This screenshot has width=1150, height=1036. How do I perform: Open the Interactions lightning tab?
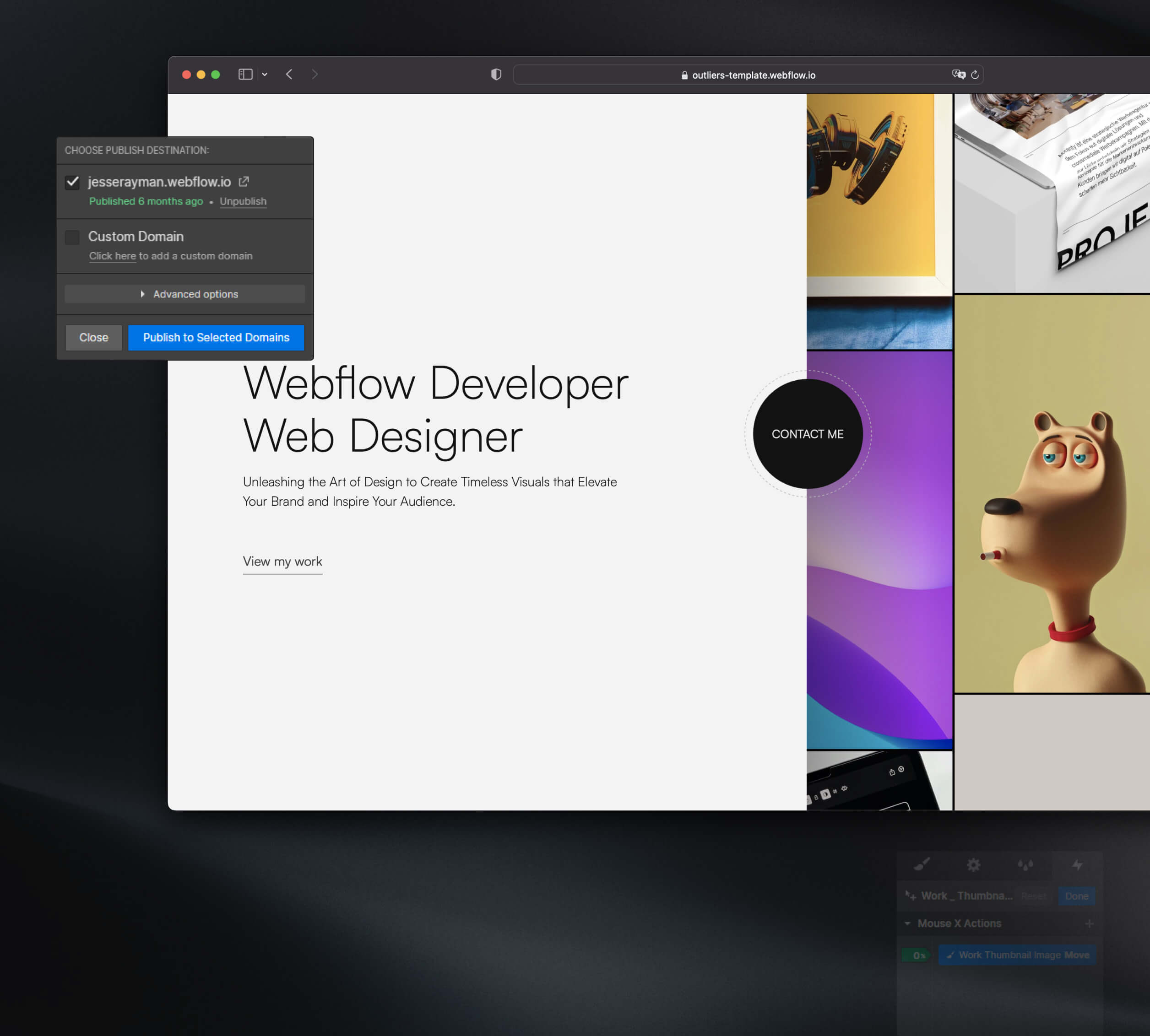[x=1077, y=865]
